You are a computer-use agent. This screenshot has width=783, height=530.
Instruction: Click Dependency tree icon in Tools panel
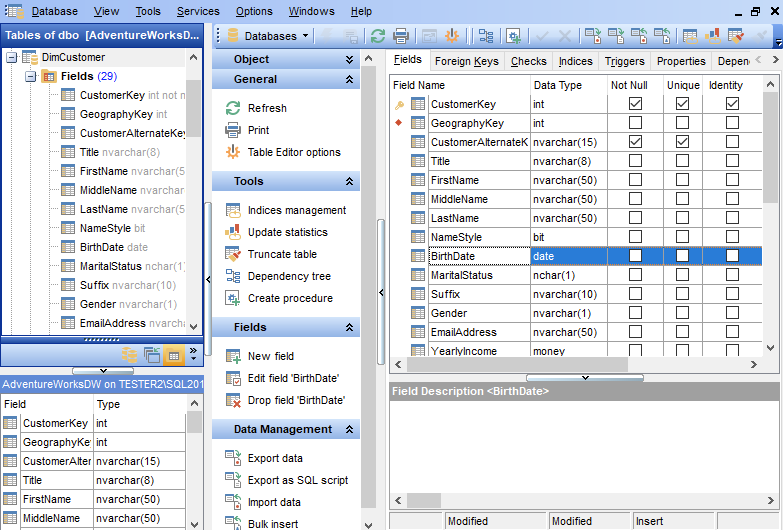point(233,276)
